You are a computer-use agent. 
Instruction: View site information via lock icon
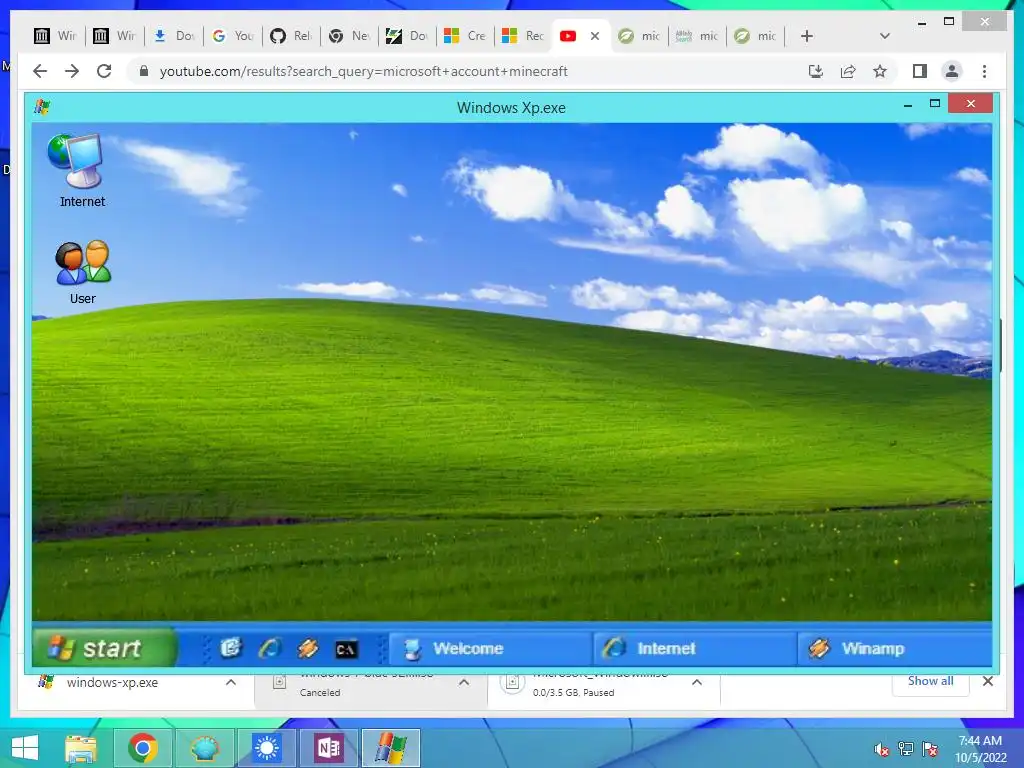[144, 71]
